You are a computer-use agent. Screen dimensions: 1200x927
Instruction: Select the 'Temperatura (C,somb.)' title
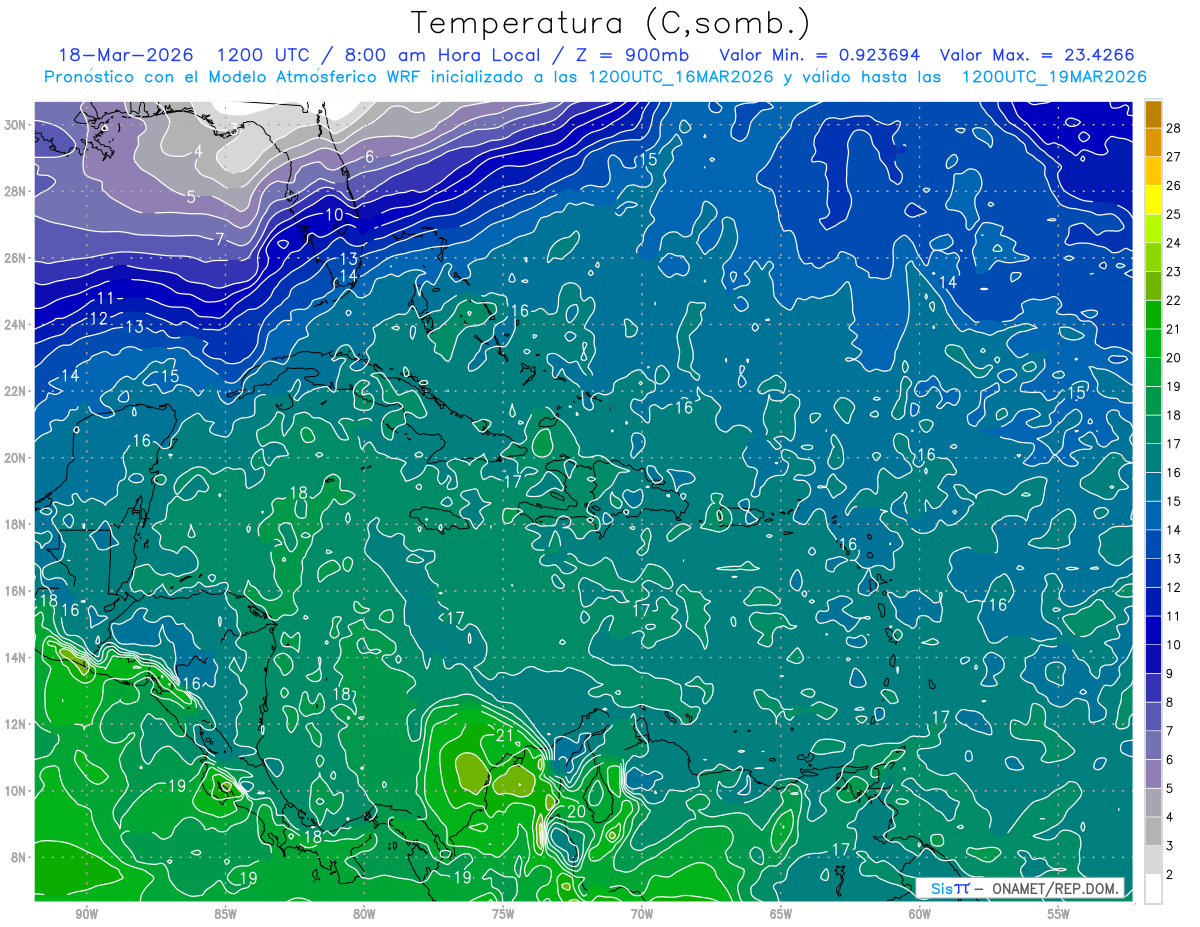(611, 22)
